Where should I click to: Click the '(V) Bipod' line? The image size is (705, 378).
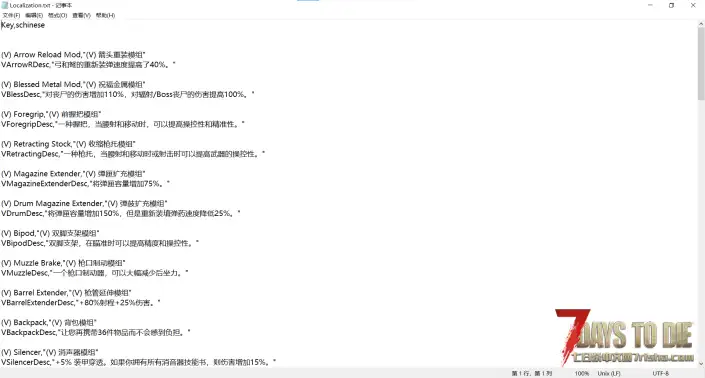[x=50, y=233]
